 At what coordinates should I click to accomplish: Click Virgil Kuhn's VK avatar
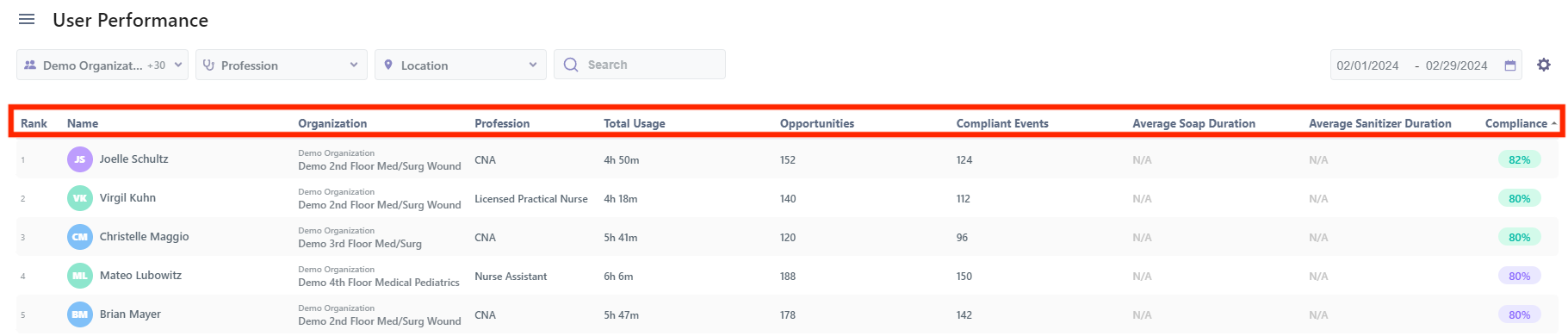tap(80, 198)
